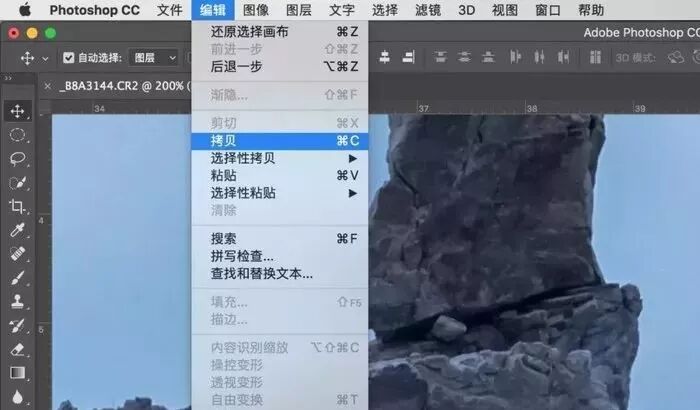Close the 编辑 menu from menu bar
Image resolution: width=700 pixels, height=410 pixels.
(x=213, y=10)
